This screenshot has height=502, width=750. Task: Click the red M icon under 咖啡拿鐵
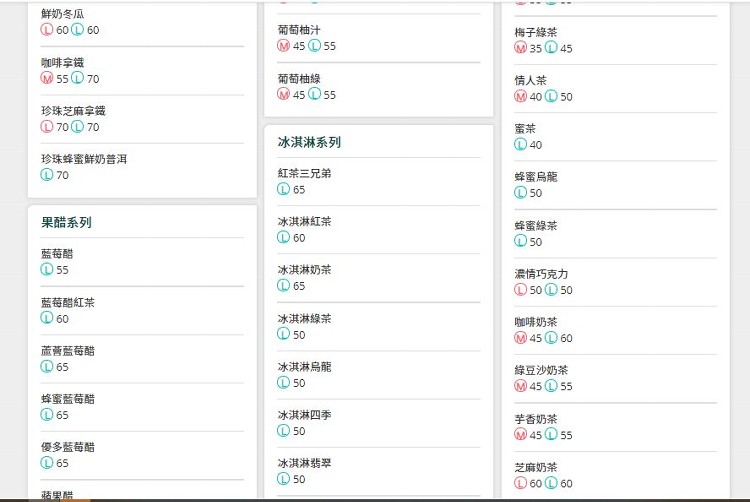pos(47,79)
